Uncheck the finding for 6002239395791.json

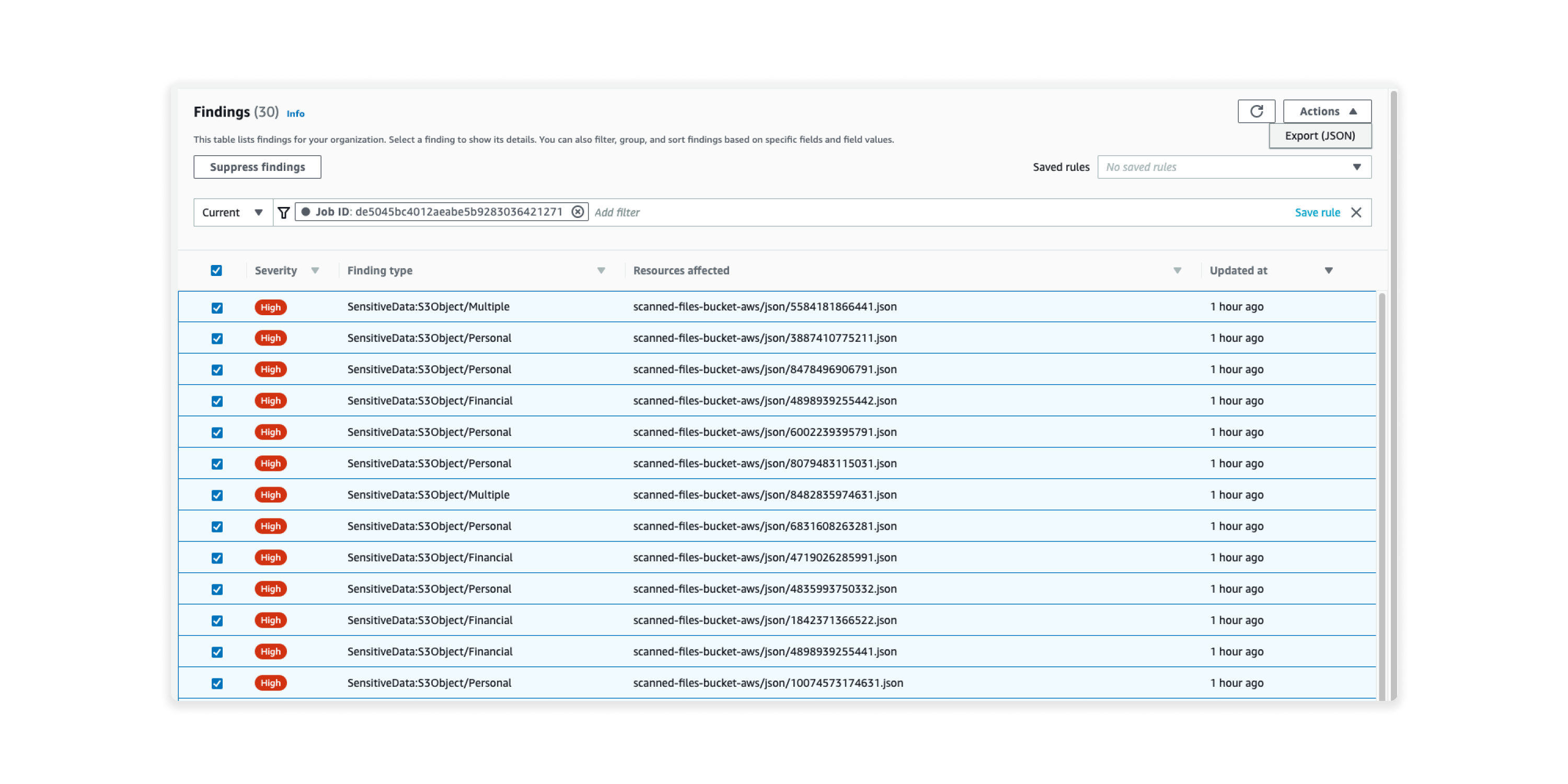coord(217,433)
